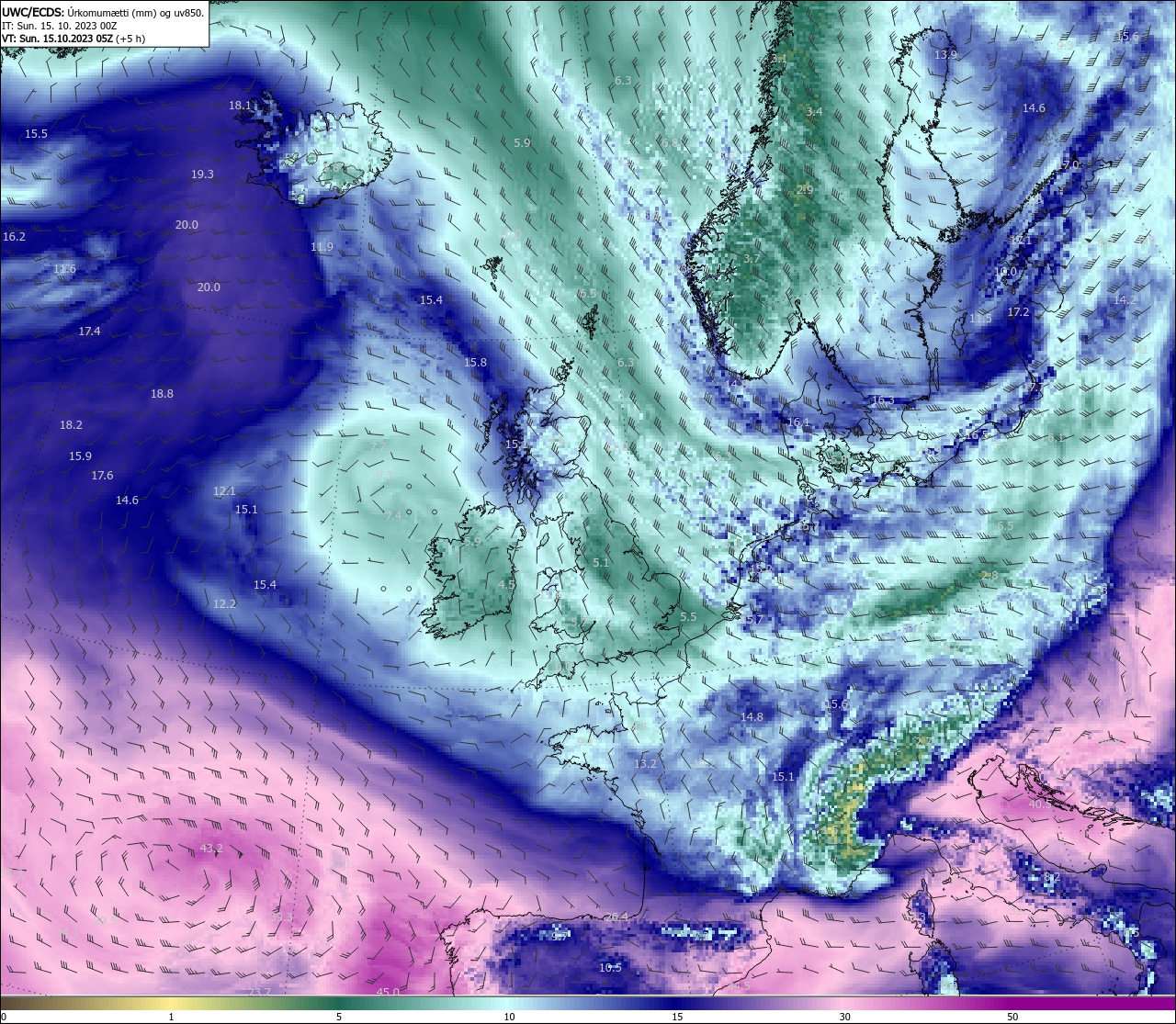Screen dimensions: 1176x1024
Task: Click the 43.2 value label
Action: coord(211,849)
